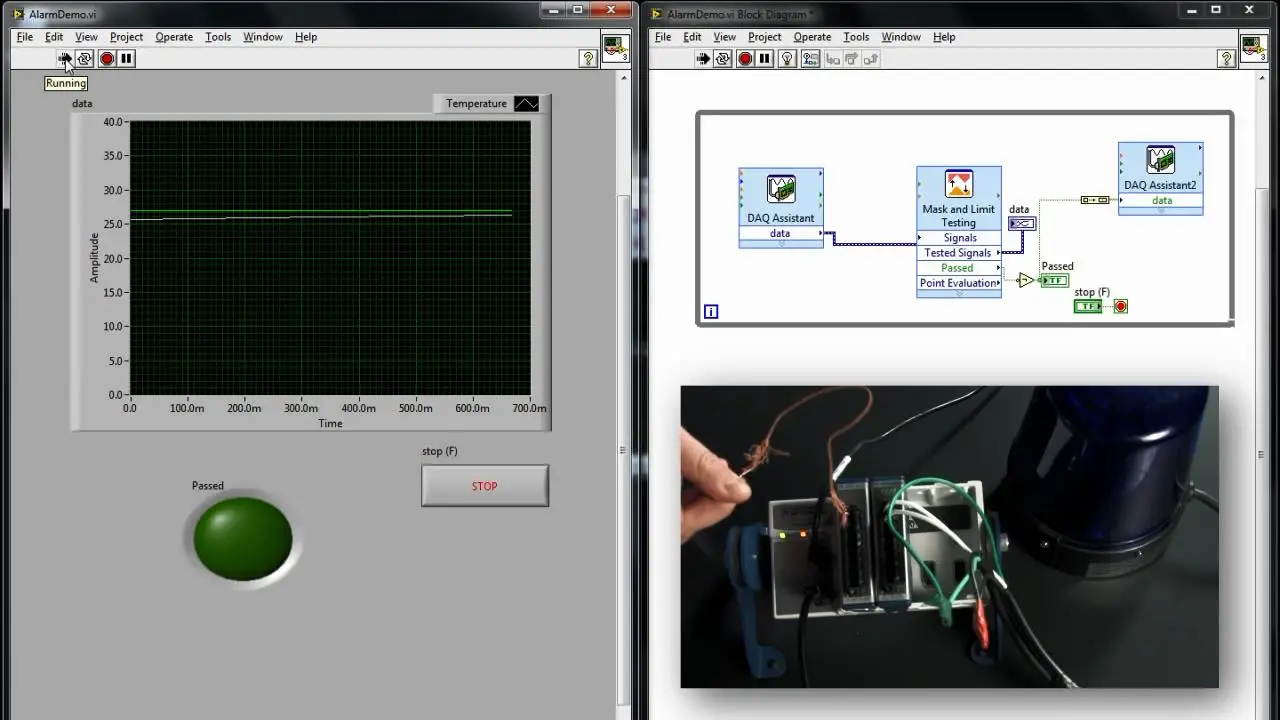Open Context Help in the front panel window
This screenshot has width=1280, height=720.
(588, 59)
